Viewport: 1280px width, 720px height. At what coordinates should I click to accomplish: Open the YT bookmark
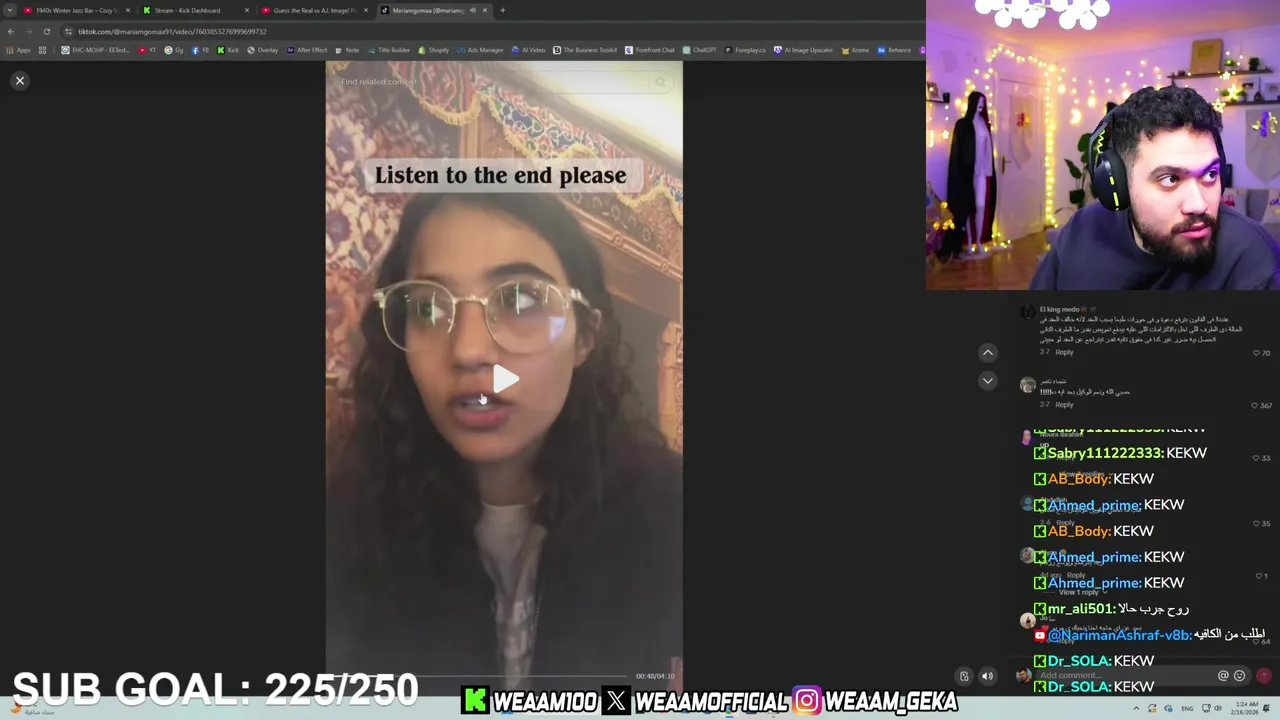click(147, 50)
